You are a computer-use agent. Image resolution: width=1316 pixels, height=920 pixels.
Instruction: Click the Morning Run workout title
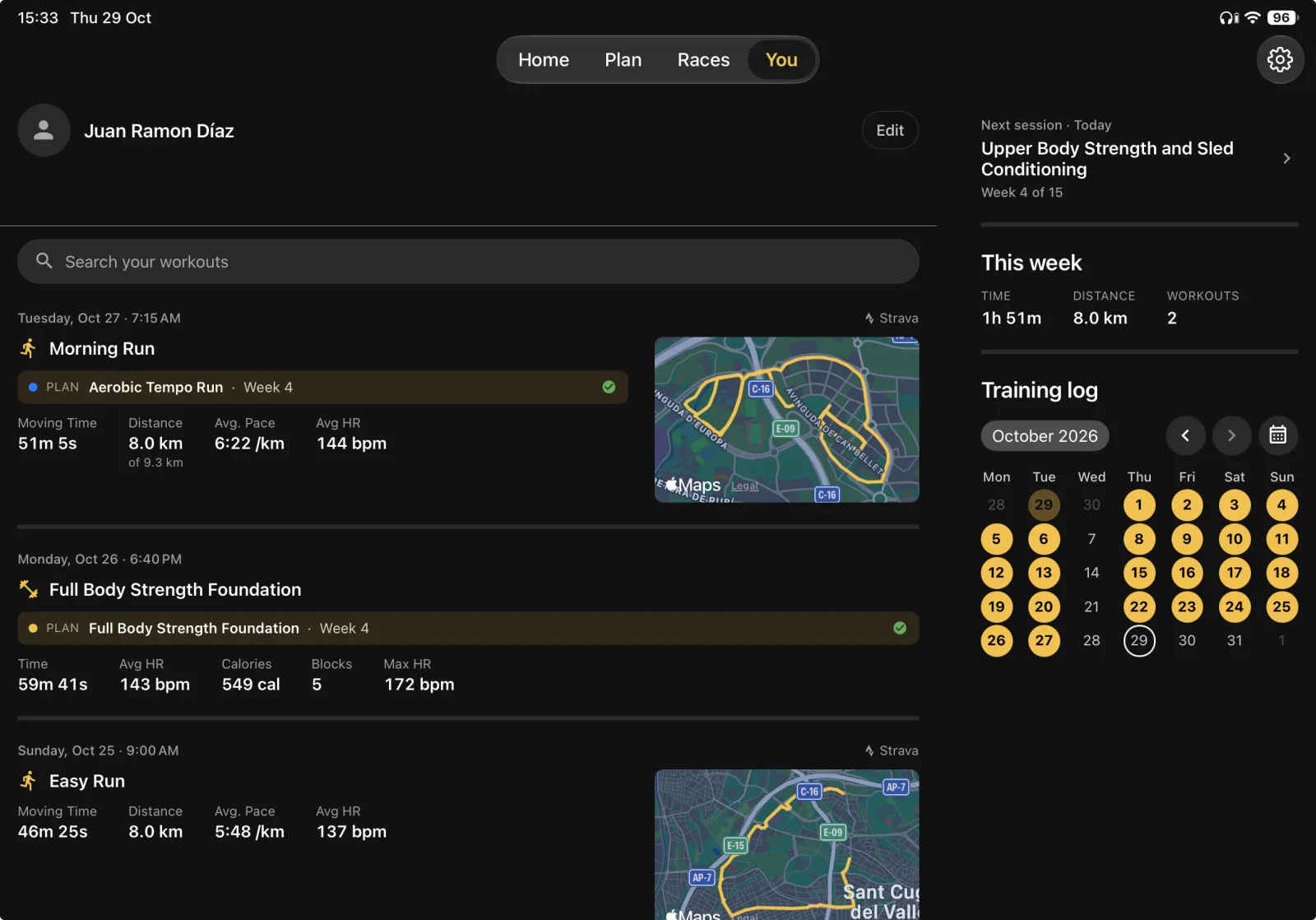102,348
